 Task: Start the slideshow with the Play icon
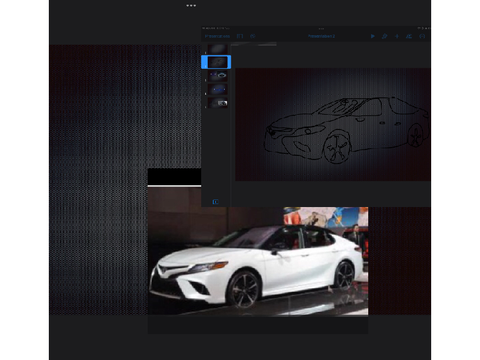coord(373,36)
